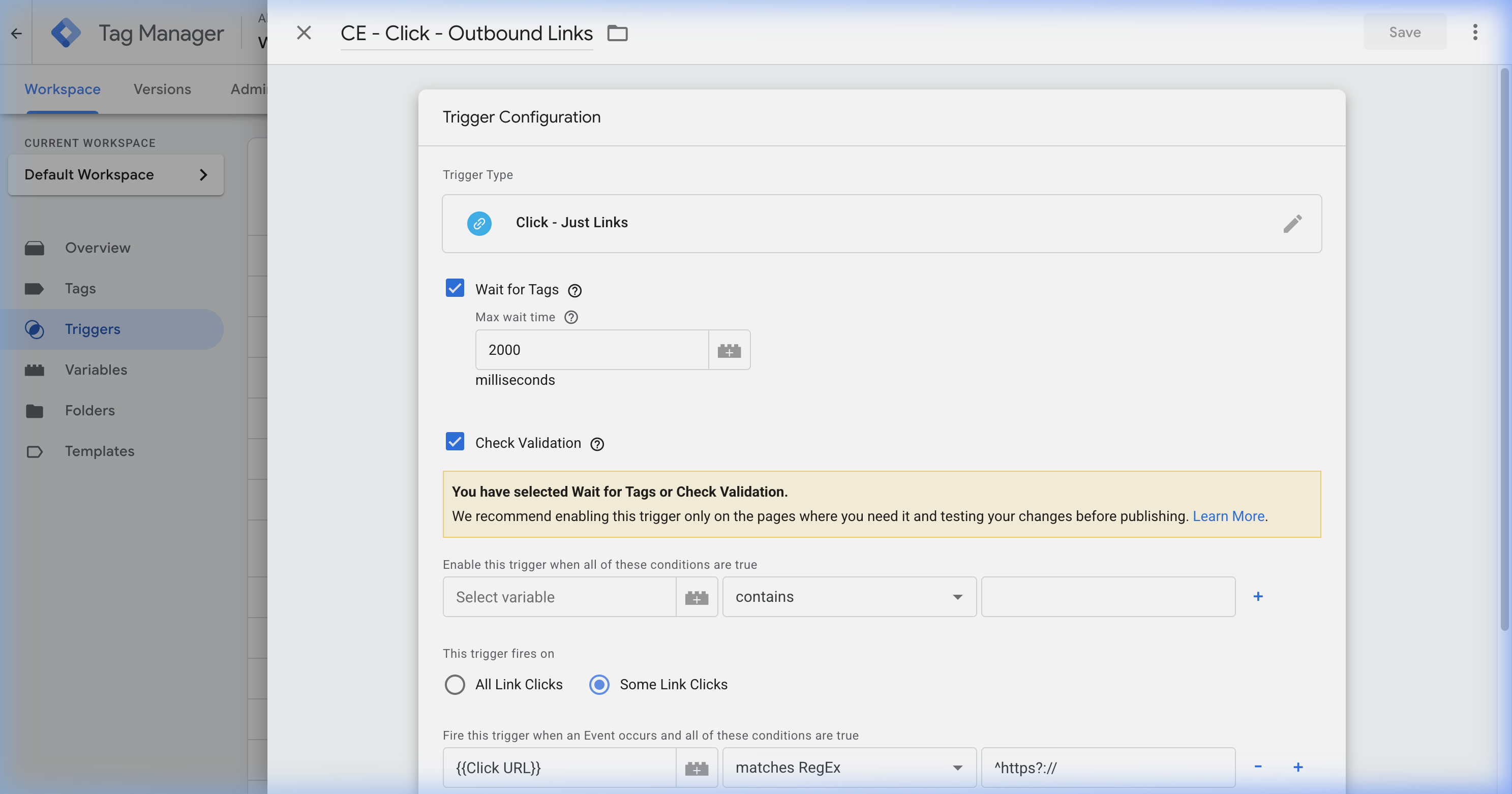The width and height of the screenshot is (1512, 794).
Task: Open the contains condition dropdown
Action: [849, 597]
